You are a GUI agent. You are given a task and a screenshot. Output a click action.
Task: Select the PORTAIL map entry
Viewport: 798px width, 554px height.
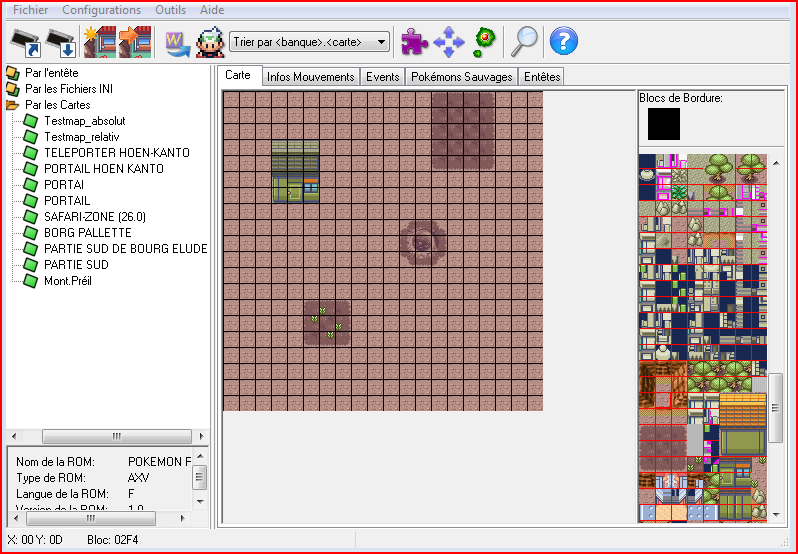pyautogui.click(x=67, y=200)
